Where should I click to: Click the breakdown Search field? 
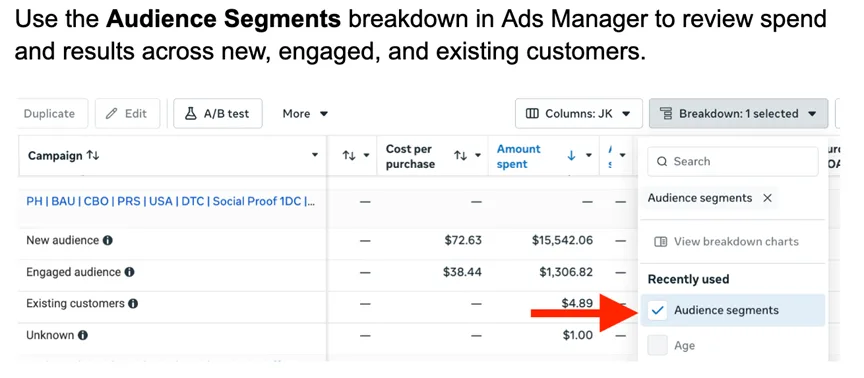pyautogui.click(x=733, y=161)
